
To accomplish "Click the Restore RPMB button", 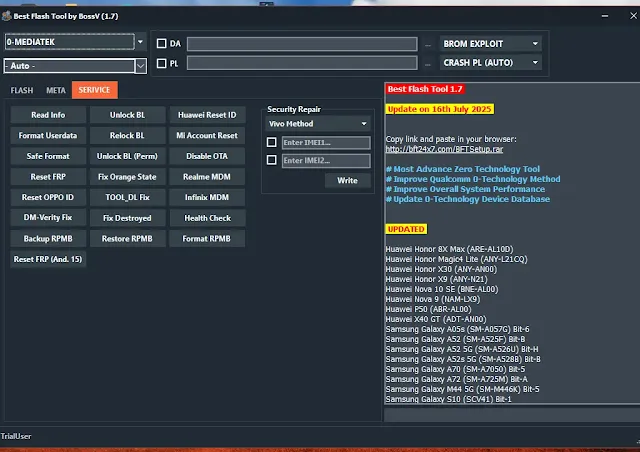I will pos(127,238).
